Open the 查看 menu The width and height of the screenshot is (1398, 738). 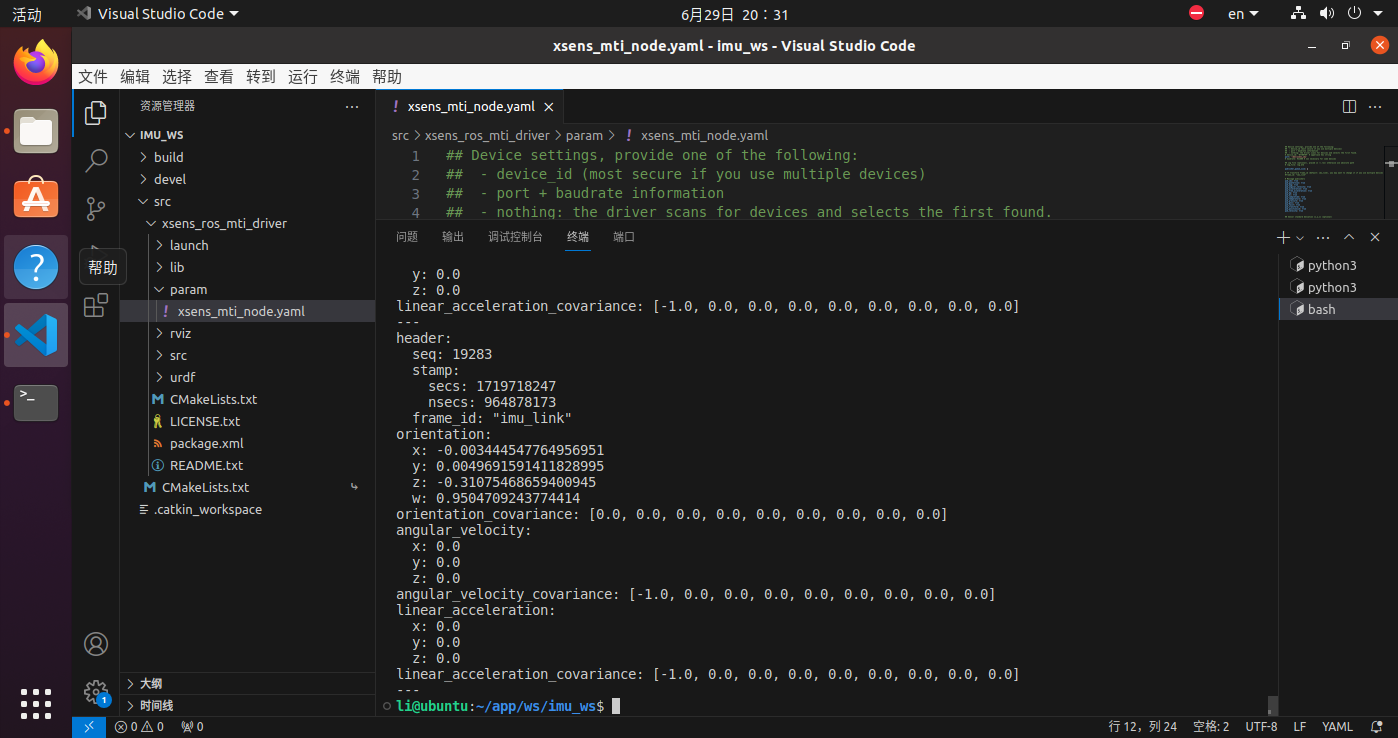(x=219, y=77)
